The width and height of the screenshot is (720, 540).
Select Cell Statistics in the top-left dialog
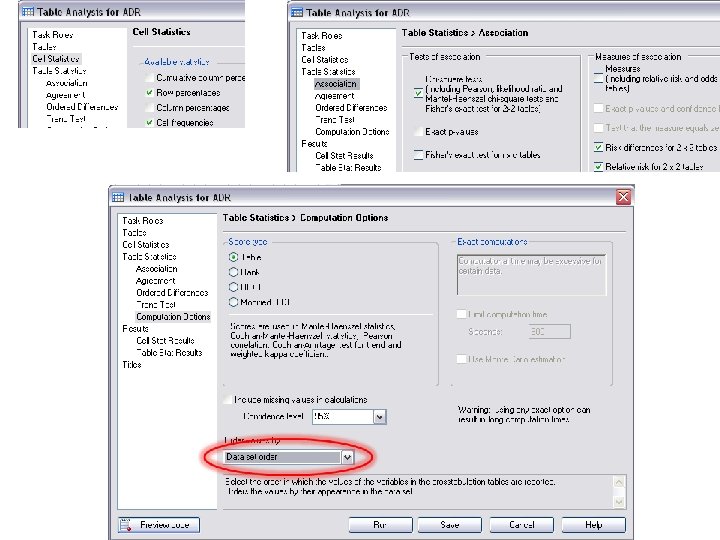[56, 59]
